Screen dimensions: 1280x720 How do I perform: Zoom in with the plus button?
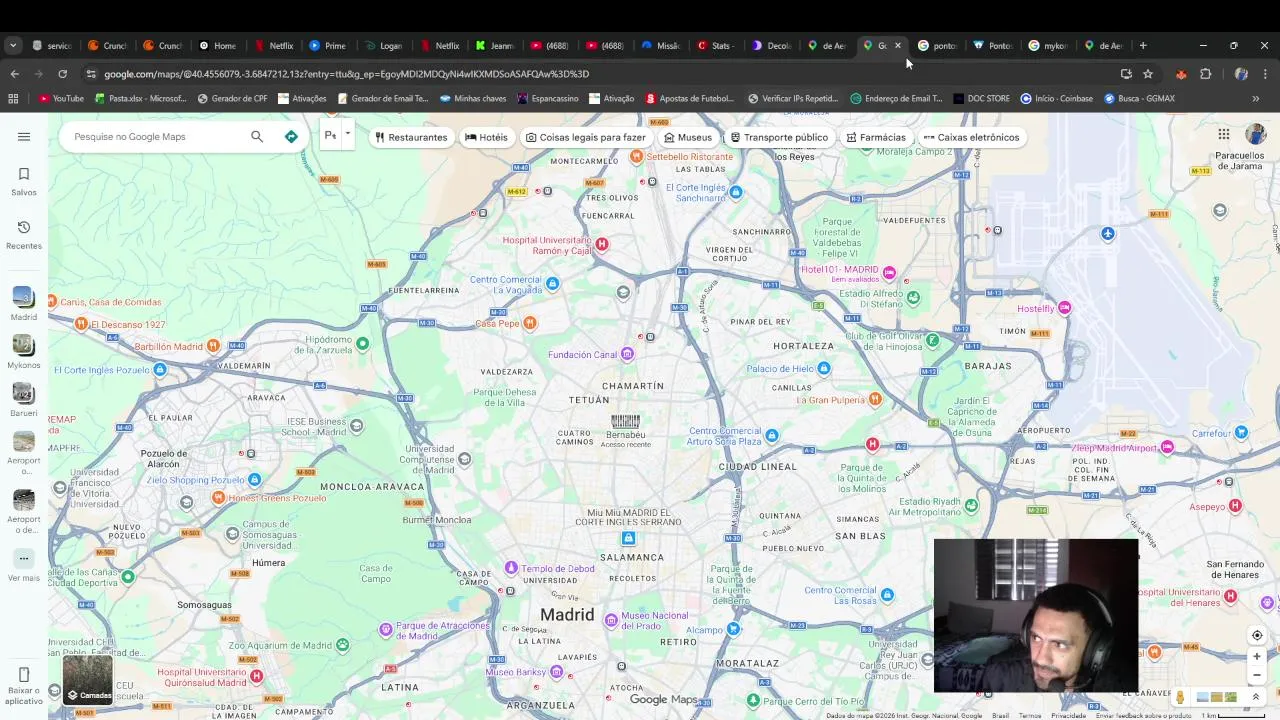(x=1257, y=657)
